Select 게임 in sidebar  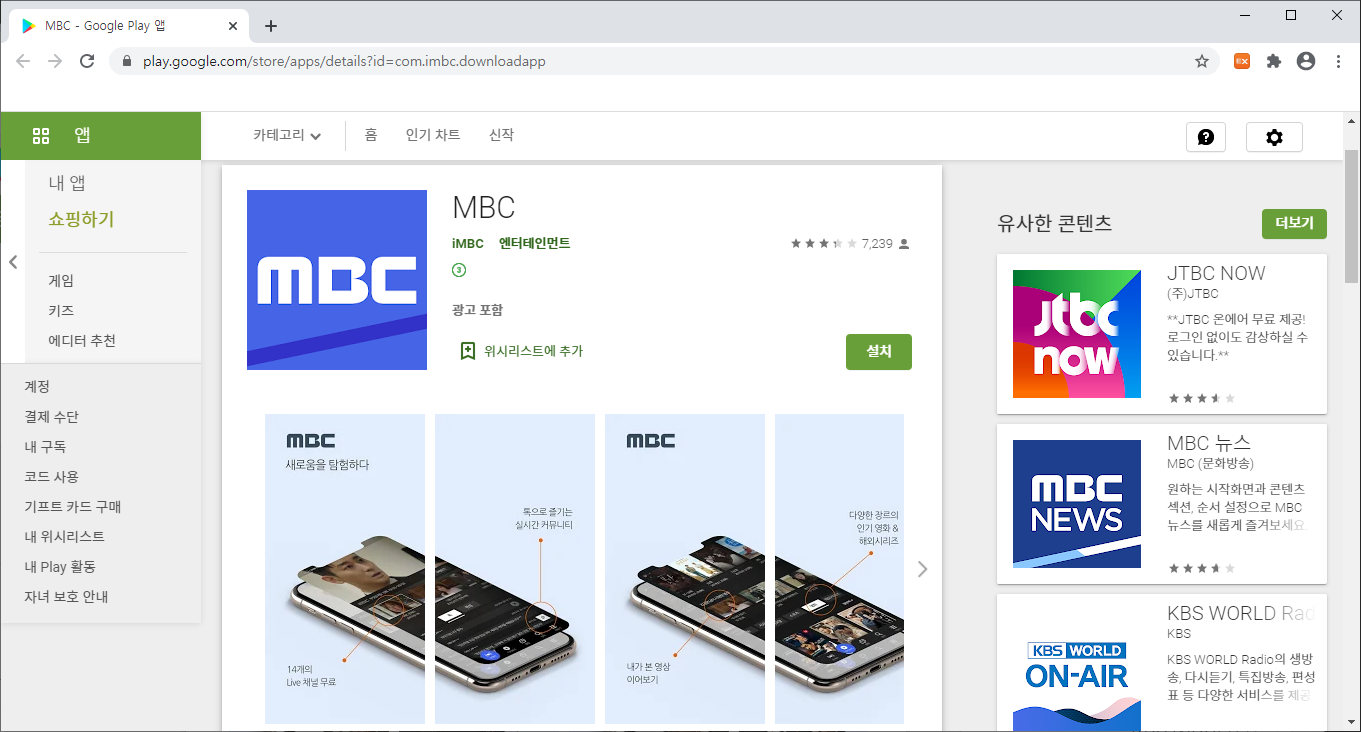[61, 281]
